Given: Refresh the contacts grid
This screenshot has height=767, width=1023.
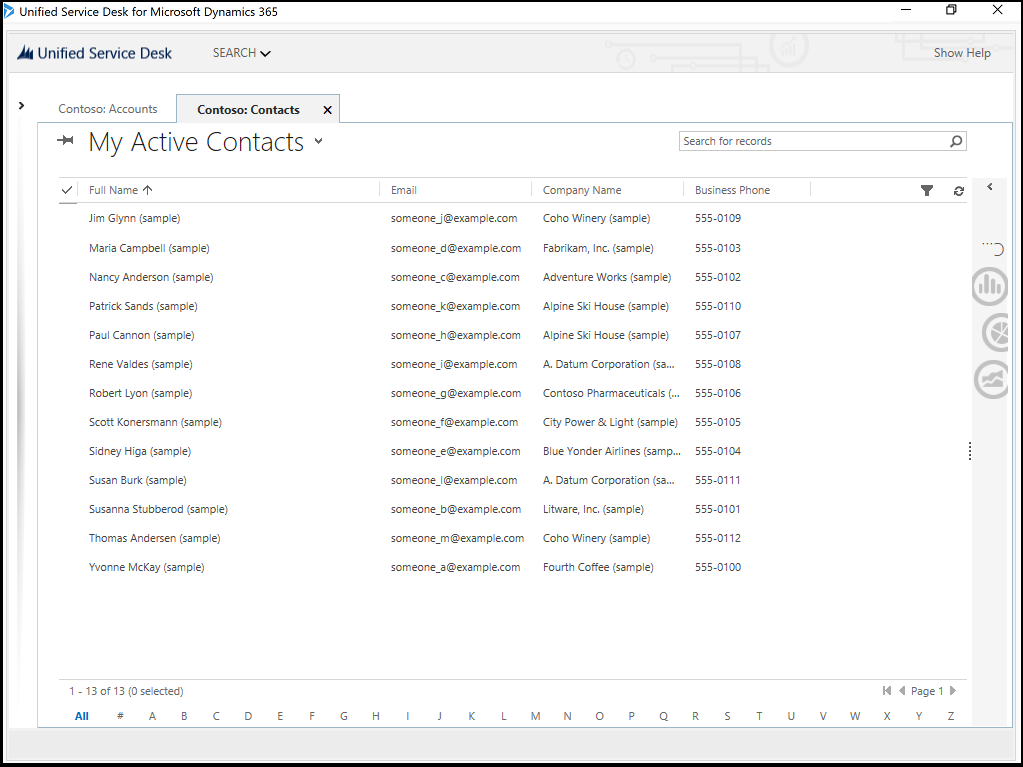Looking at the screenshot, I should point(958,190).
